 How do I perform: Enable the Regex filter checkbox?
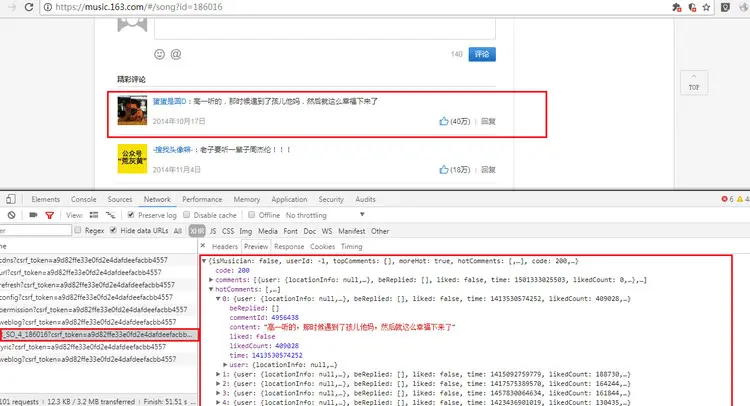77,230
